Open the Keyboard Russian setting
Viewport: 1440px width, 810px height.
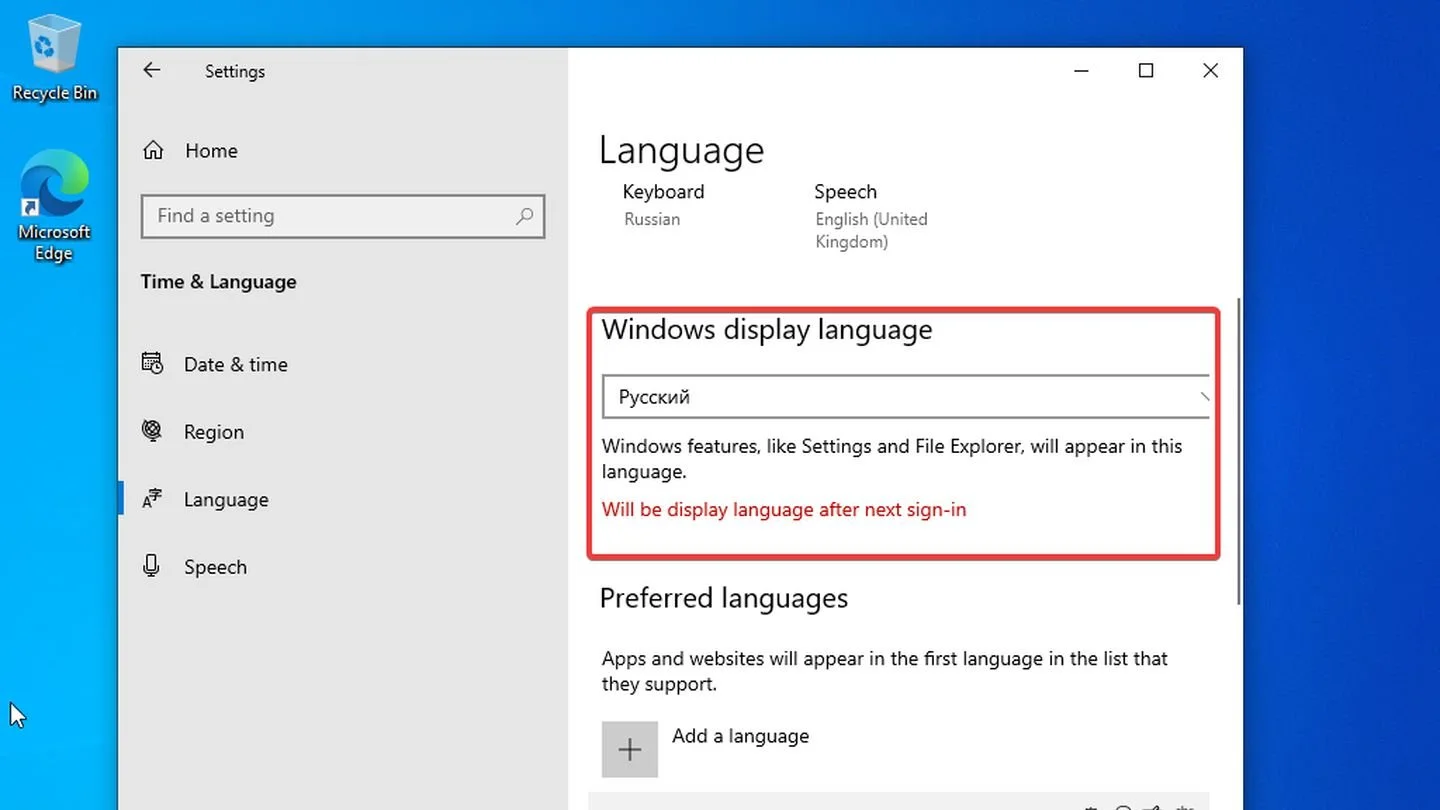663,204
